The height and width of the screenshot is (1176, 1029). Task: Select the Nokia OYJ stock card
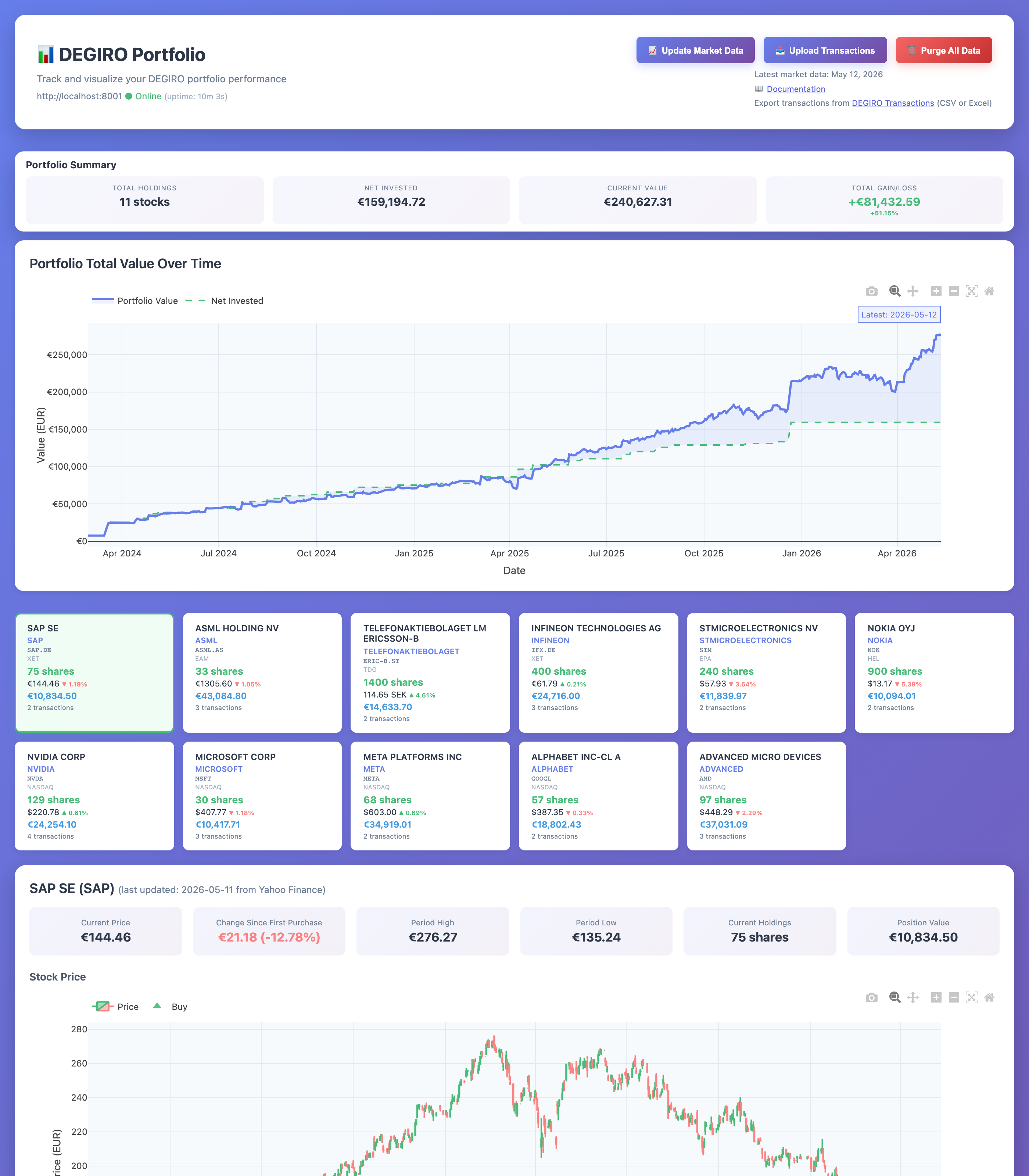click(x=934, y=673)
